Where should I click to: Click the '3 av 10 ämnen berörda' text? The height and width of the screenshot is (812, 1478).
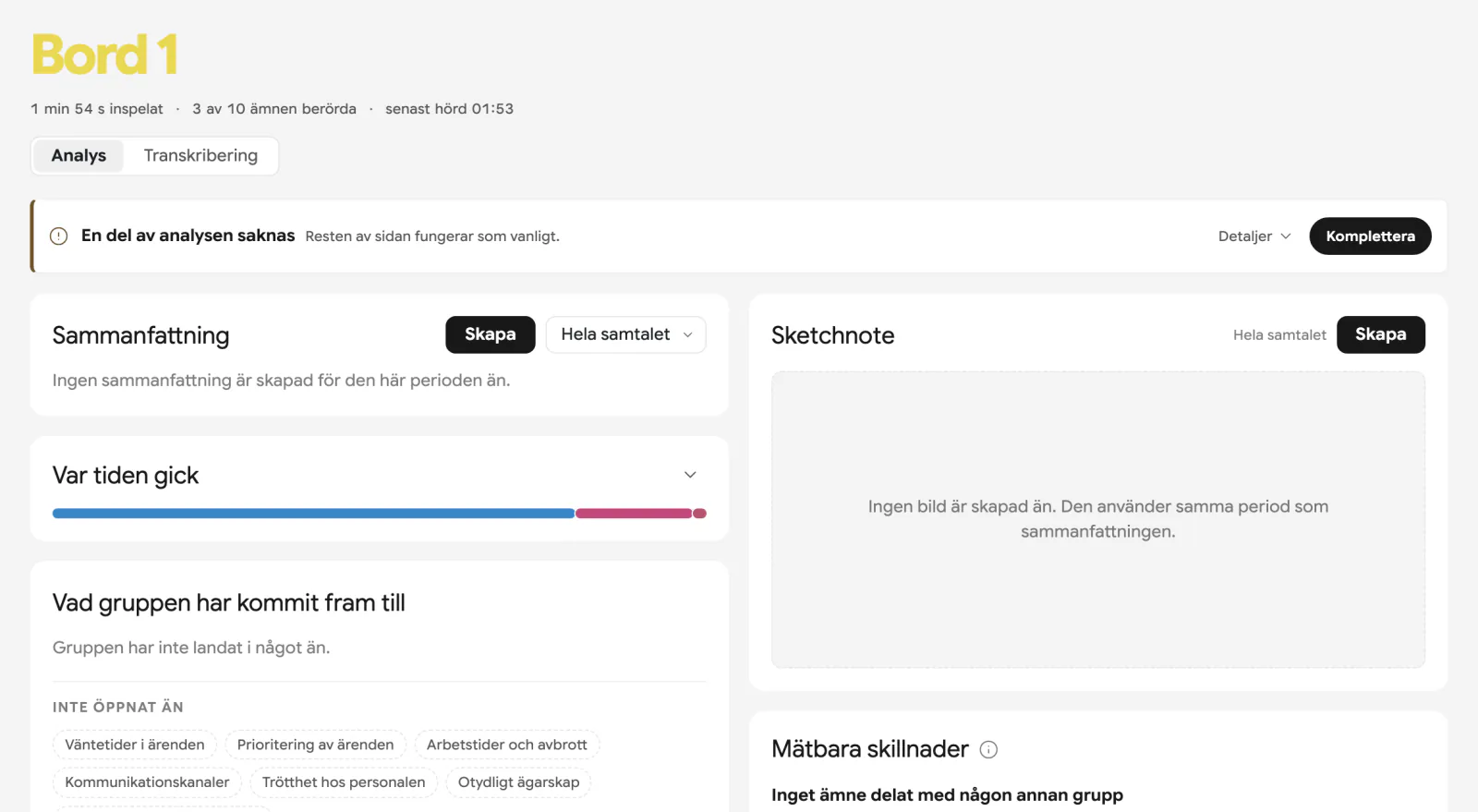274,109
